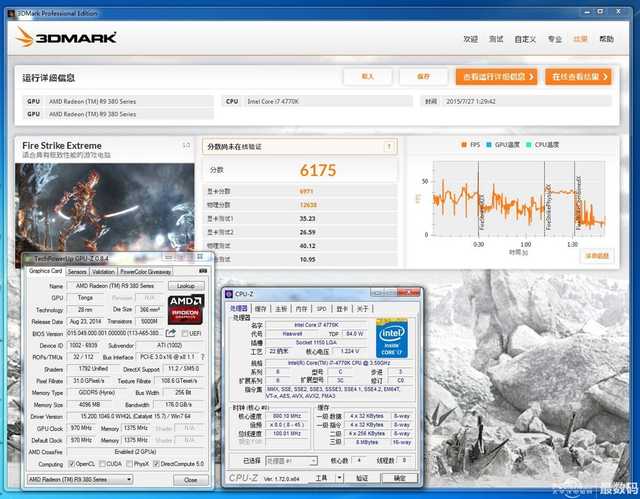
Task: Open the 帮助 page in 3DMark navigation
Action: point(606,39)
